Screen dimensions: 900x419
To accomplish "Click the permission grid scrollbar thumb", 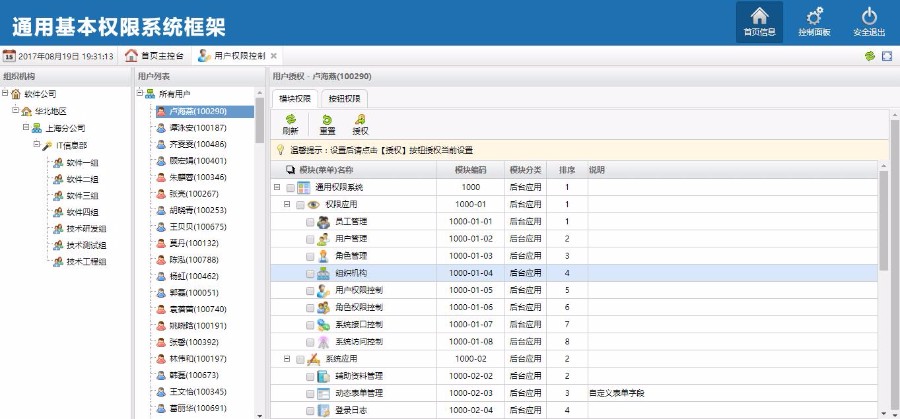I will click(x=884, y=220).
